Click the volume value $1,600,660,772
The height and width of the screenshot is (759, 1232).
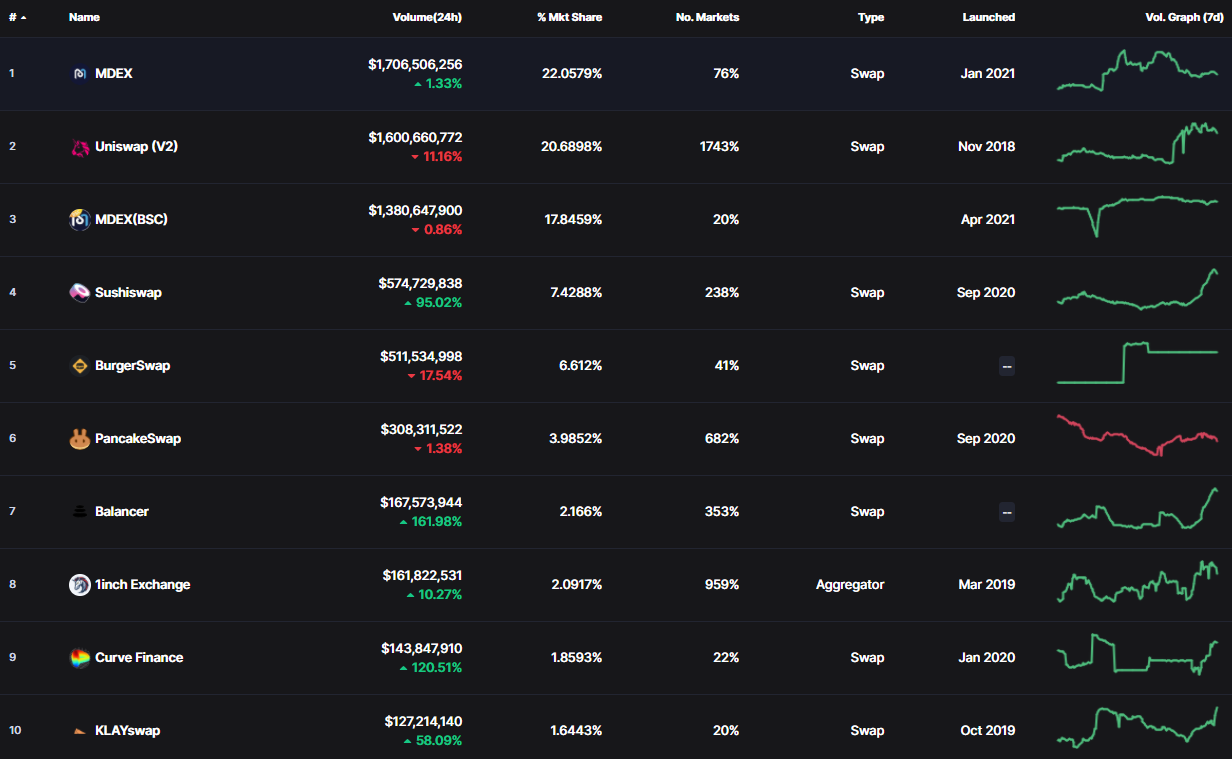click(x=415, y=137)
